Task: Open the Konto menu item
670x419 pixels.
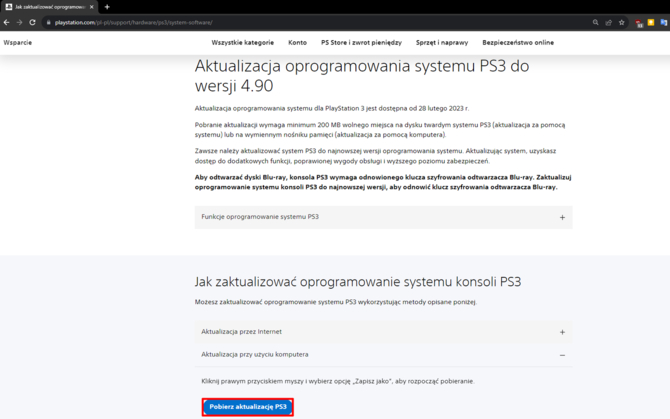Action: [x=297, y=42]
